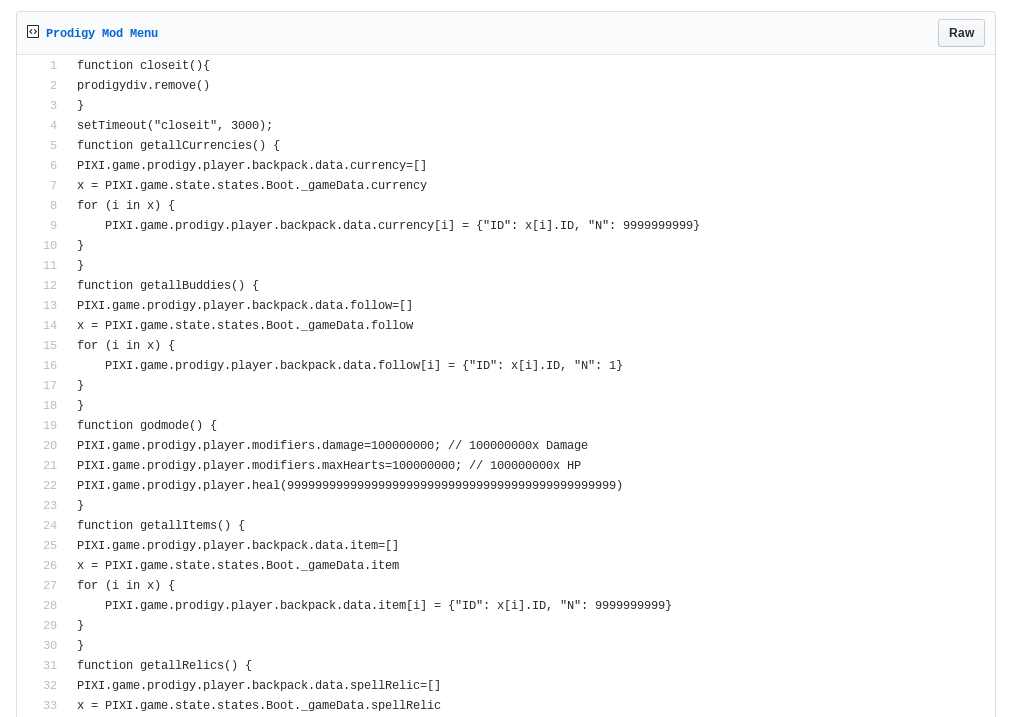Click the code file icon beside the filename

coord(33,31)
